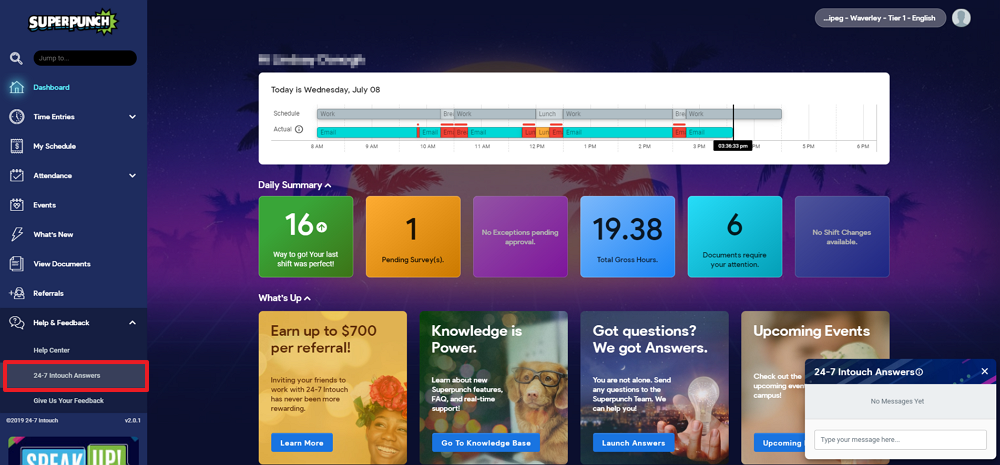1000x465 pixels.
Task: Click the What's New lightning icon
Action: (x=17, y=234)
